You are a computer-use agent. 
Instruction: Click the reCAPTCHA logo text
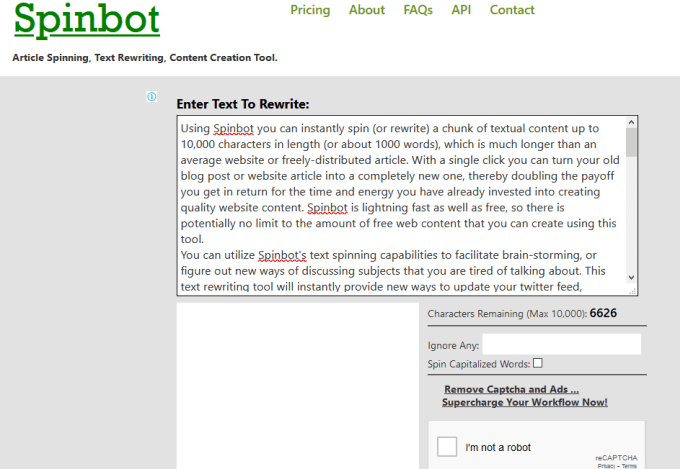coord(616,458)
